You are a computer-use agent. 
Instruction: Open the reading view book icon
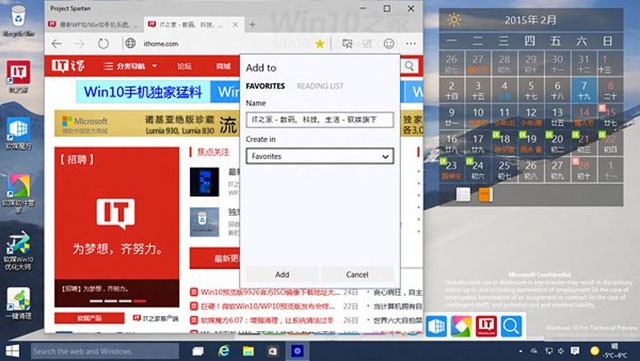click(x=347, y=44)
